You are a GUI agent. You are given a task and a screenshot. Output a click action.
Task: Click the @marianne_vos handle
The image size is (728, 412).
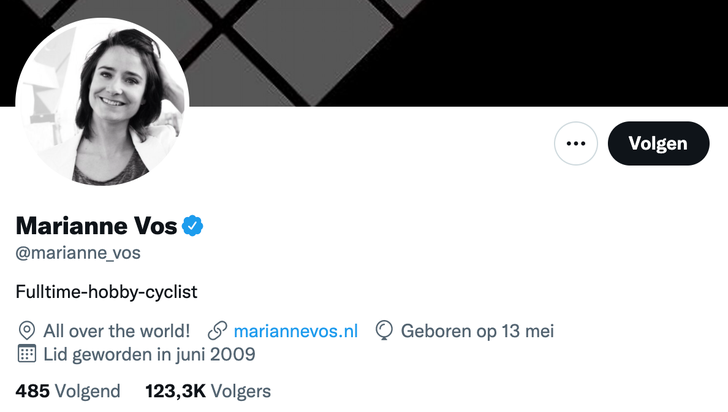78,254
